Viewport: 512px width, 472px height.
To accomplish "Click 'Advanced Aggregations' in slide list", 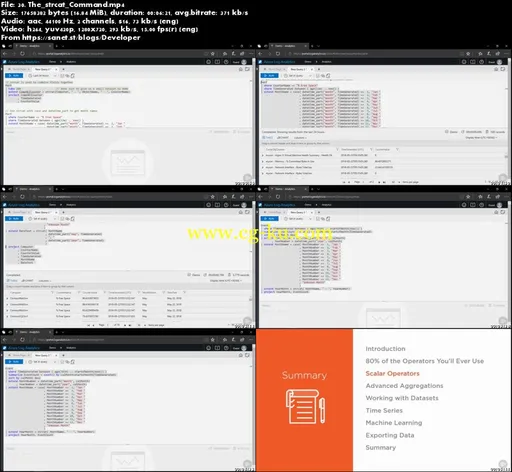I will 404,386.
